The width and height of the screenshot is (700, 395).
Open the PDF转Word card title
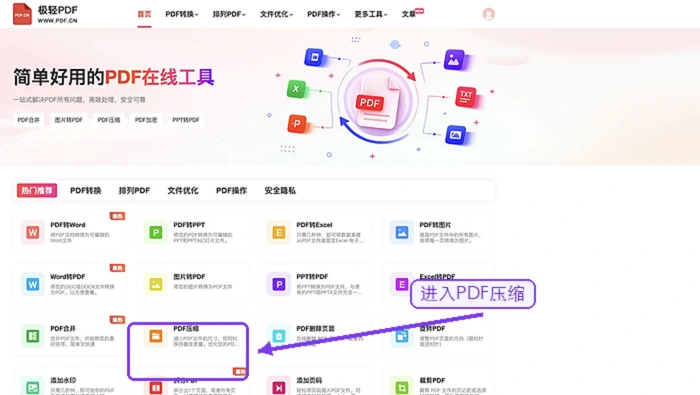click(68, 225)
